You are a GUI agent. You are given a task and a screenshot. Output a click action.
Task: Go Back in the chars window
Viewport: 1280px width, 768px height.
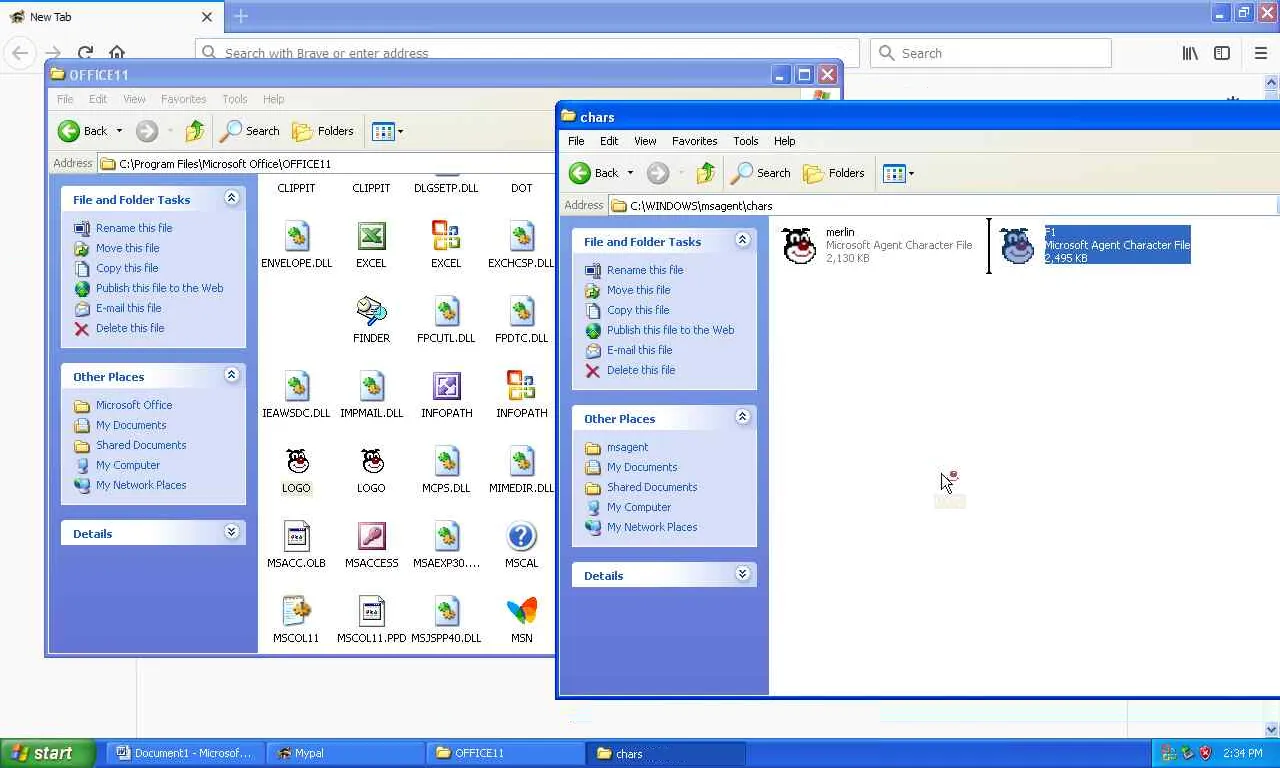tap(594, 173)
